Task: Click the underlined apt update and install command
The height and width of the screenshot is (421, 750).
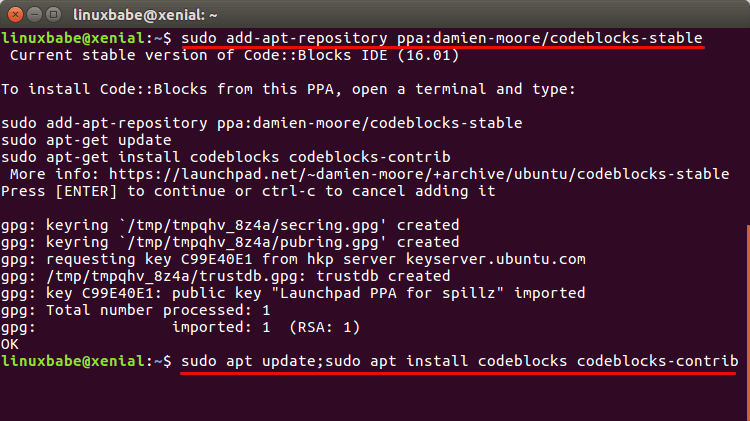Action: pyautogui.click(x=460, y=360)
